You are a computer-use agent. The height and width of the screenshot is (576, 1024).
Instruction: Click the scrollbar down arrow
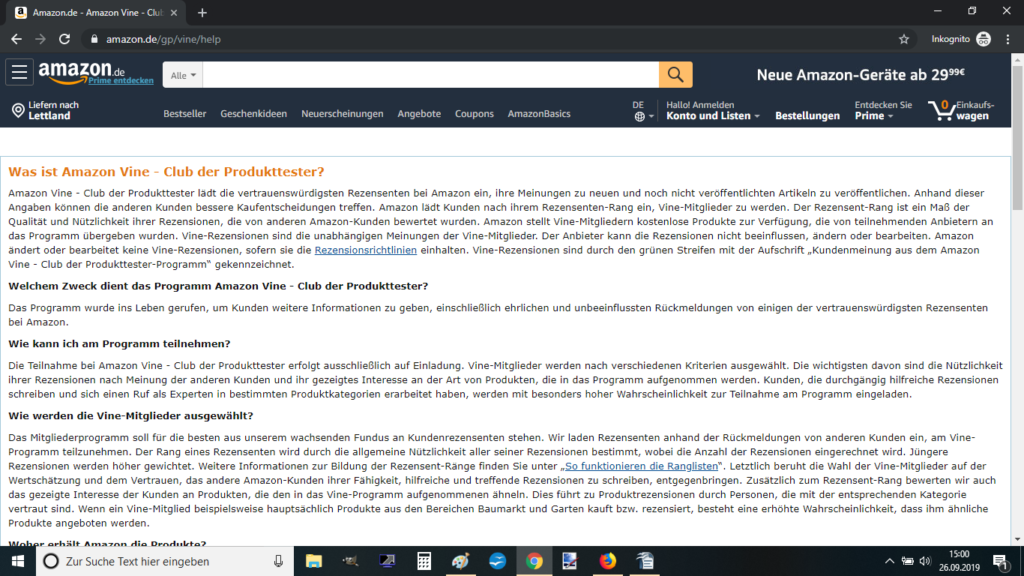pos(1017,539)
